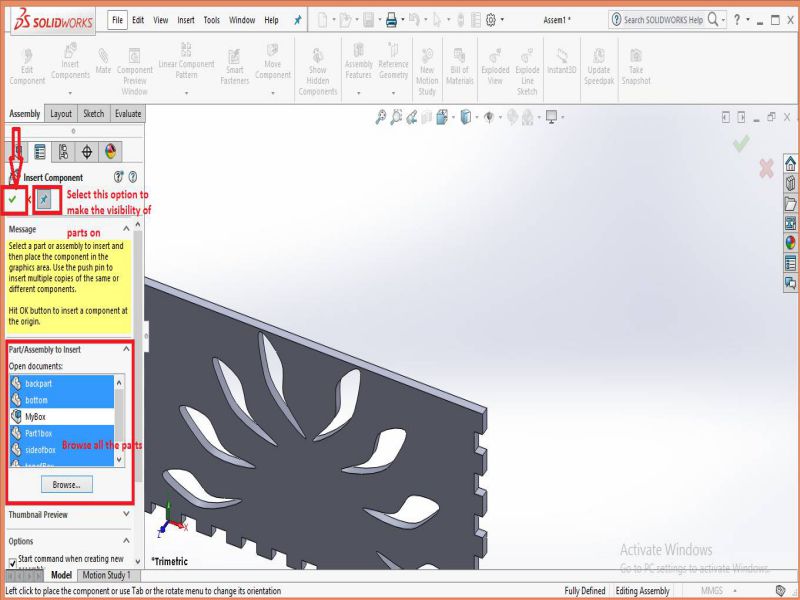Select the DimXpertManager crosshair tab icon
The height and width of the screenshot is (600, 800).
87,152
